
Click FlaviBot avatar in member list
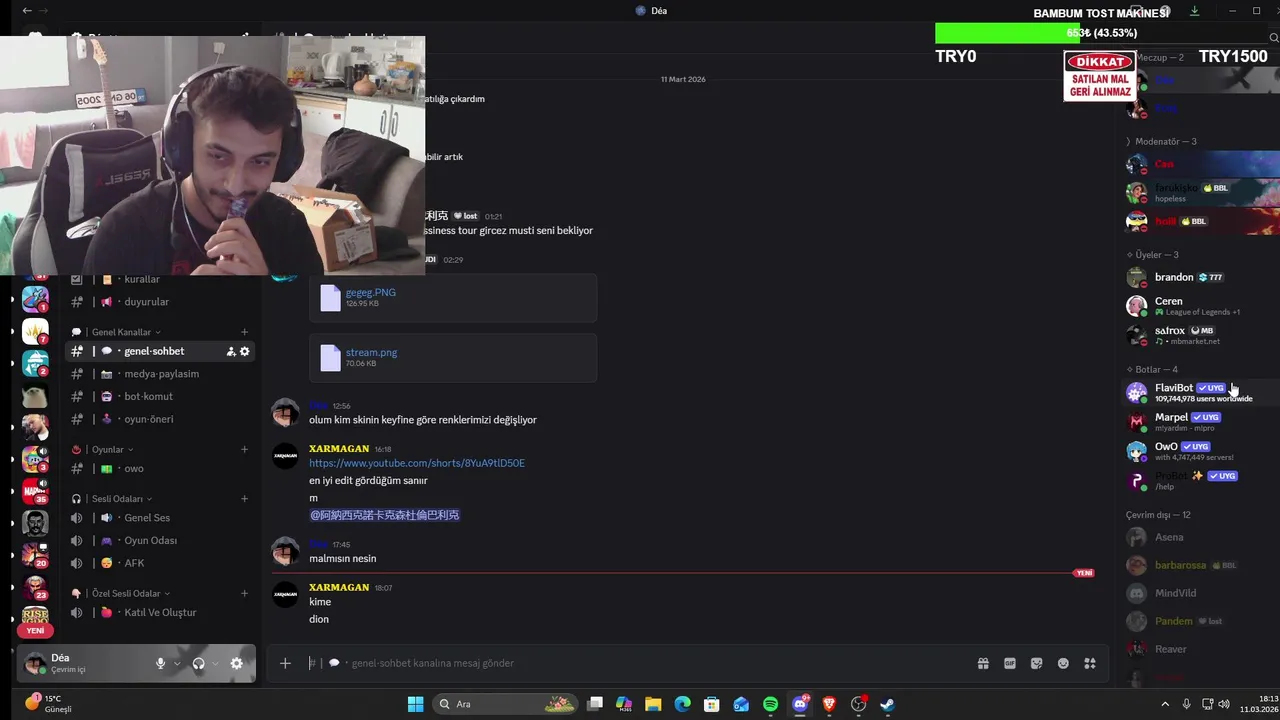tap(1136, 392)
